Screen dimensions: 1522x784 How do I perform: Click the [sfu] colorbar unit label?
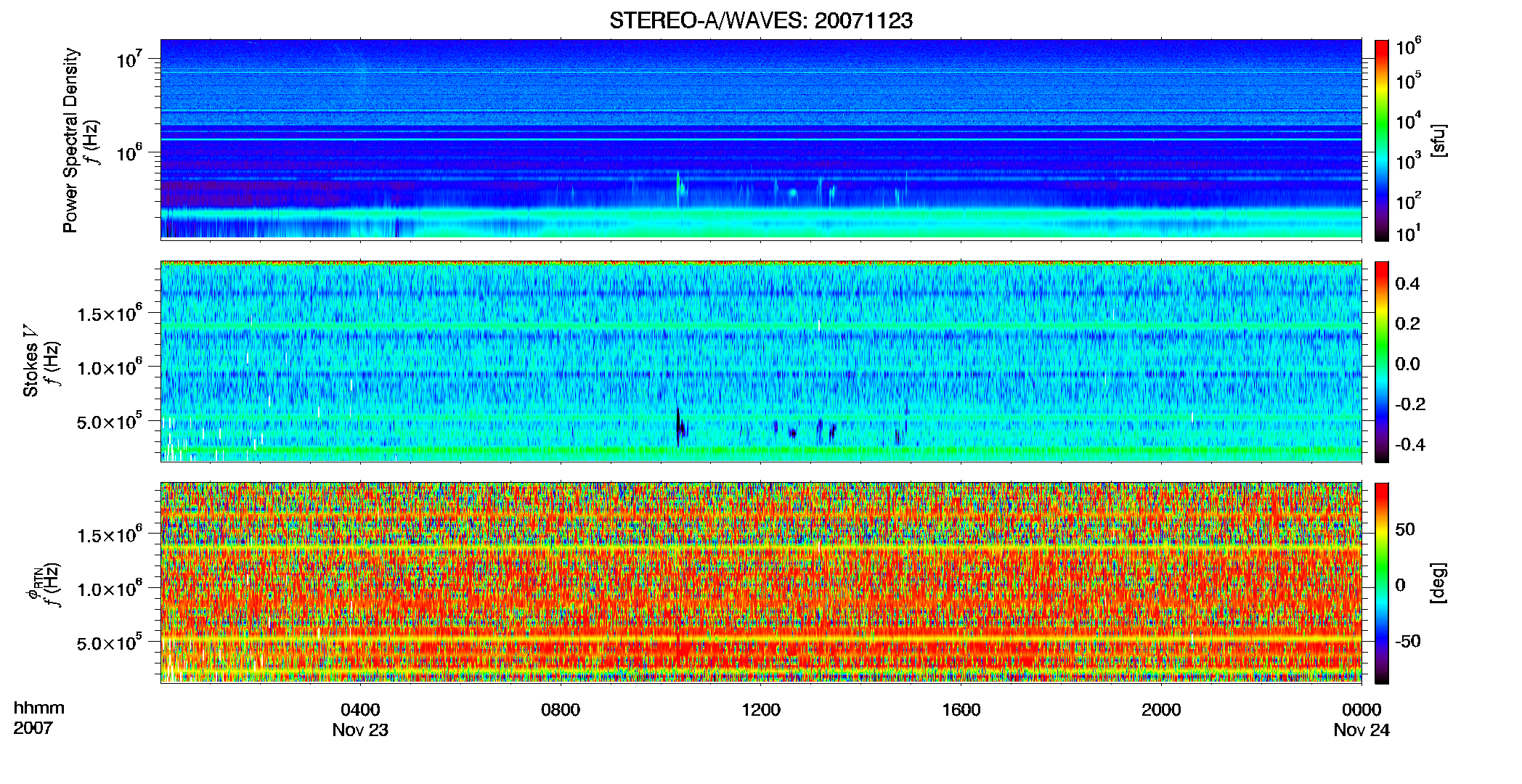[1438, 140]
